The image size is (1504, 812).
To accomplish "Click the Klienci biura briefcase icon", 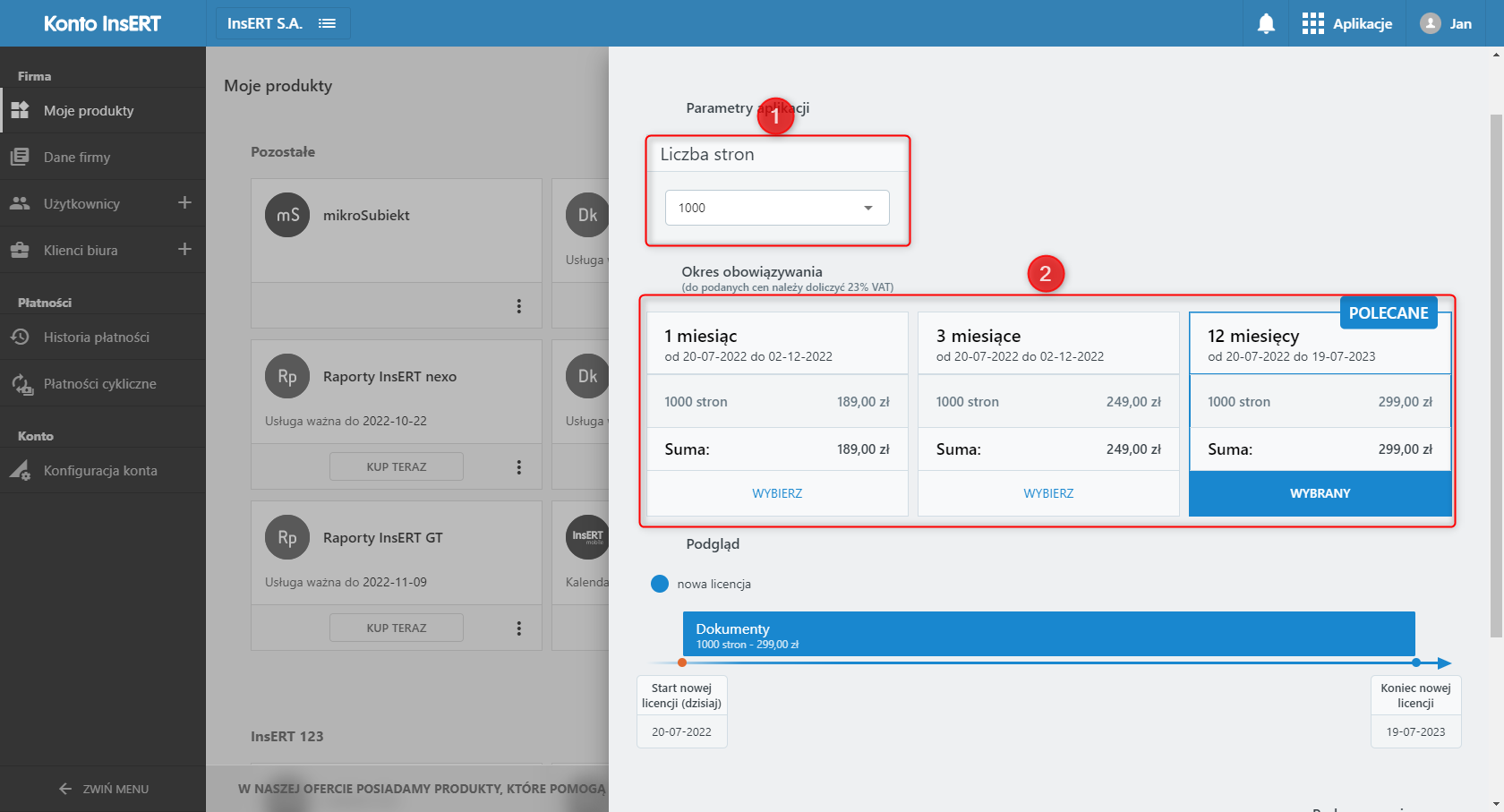I will (20, 250).
